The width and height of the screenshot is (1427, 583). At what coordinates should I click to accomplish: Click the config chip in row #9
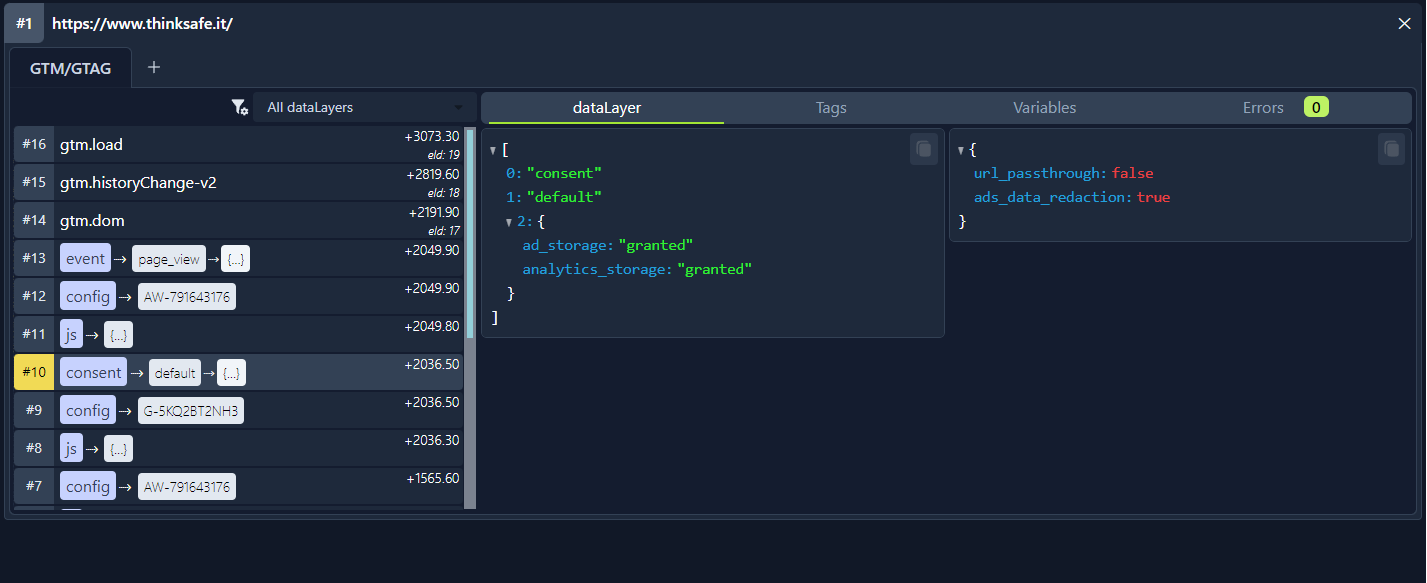88,411
